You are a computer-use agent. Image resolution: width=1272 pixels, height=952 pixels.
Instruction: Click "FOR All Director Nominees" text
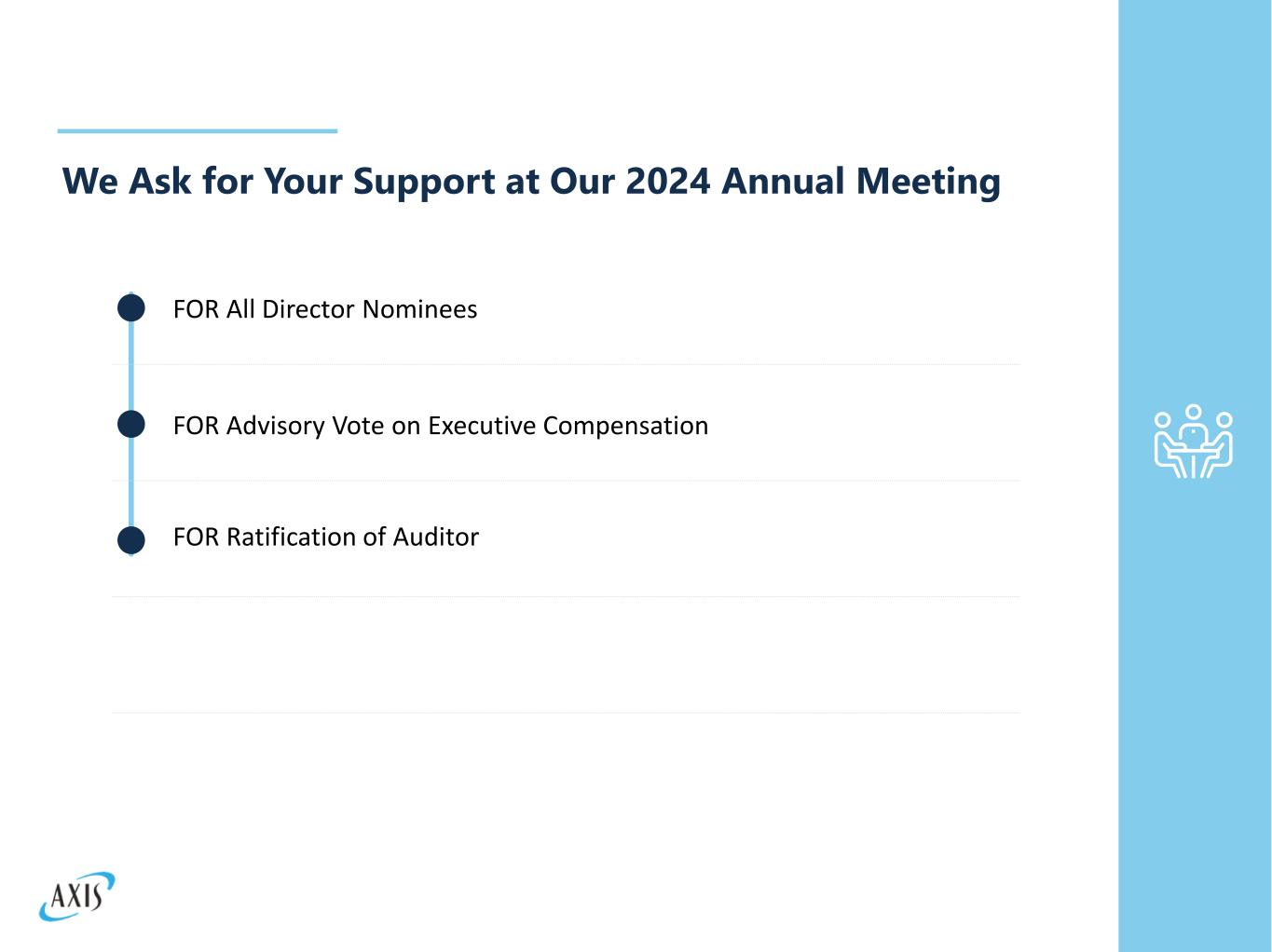tap(324, 309)
